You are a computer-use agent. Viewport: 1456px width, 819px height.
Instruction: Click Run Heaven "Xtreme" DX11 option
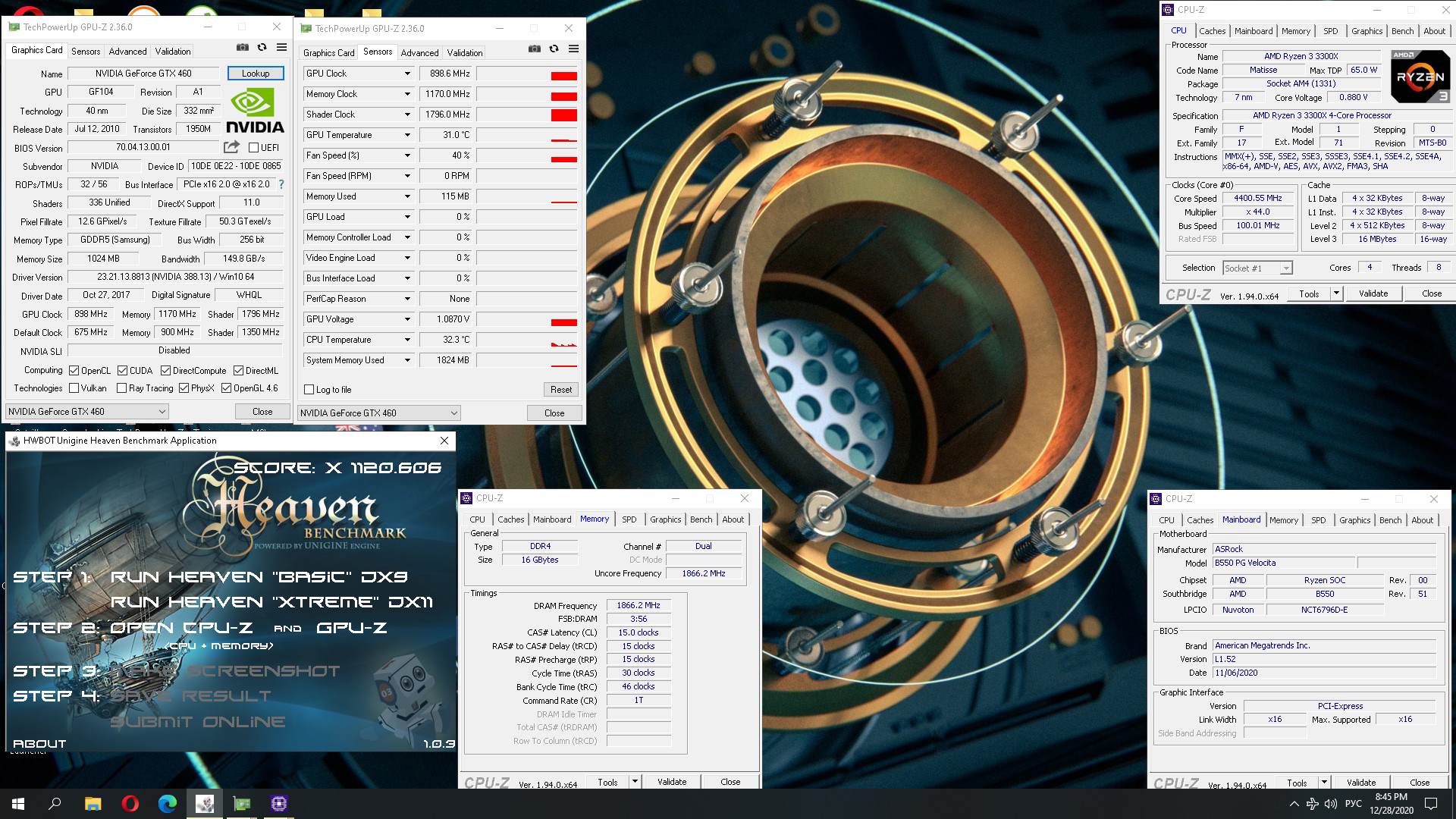tap(271, 602)
